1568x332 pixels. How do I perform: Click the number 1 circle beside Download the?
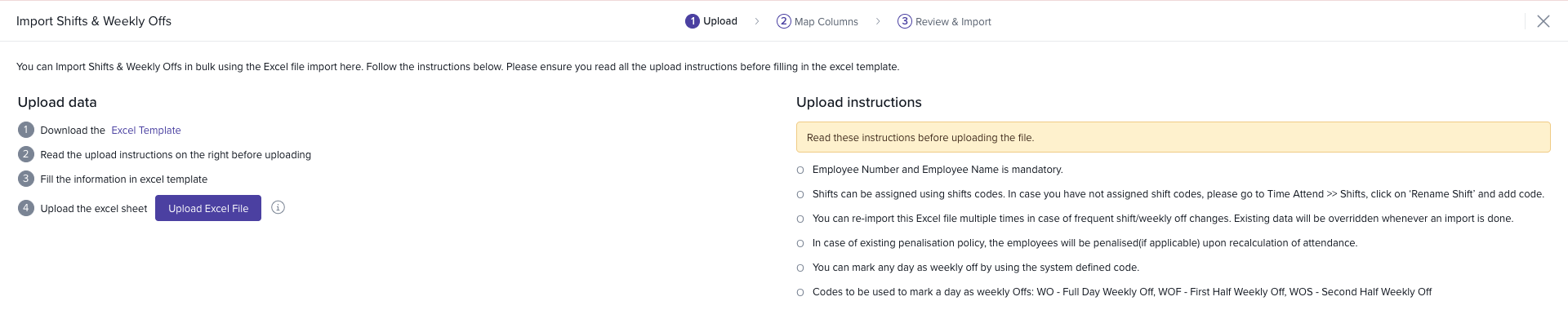[x=26, y=130]
